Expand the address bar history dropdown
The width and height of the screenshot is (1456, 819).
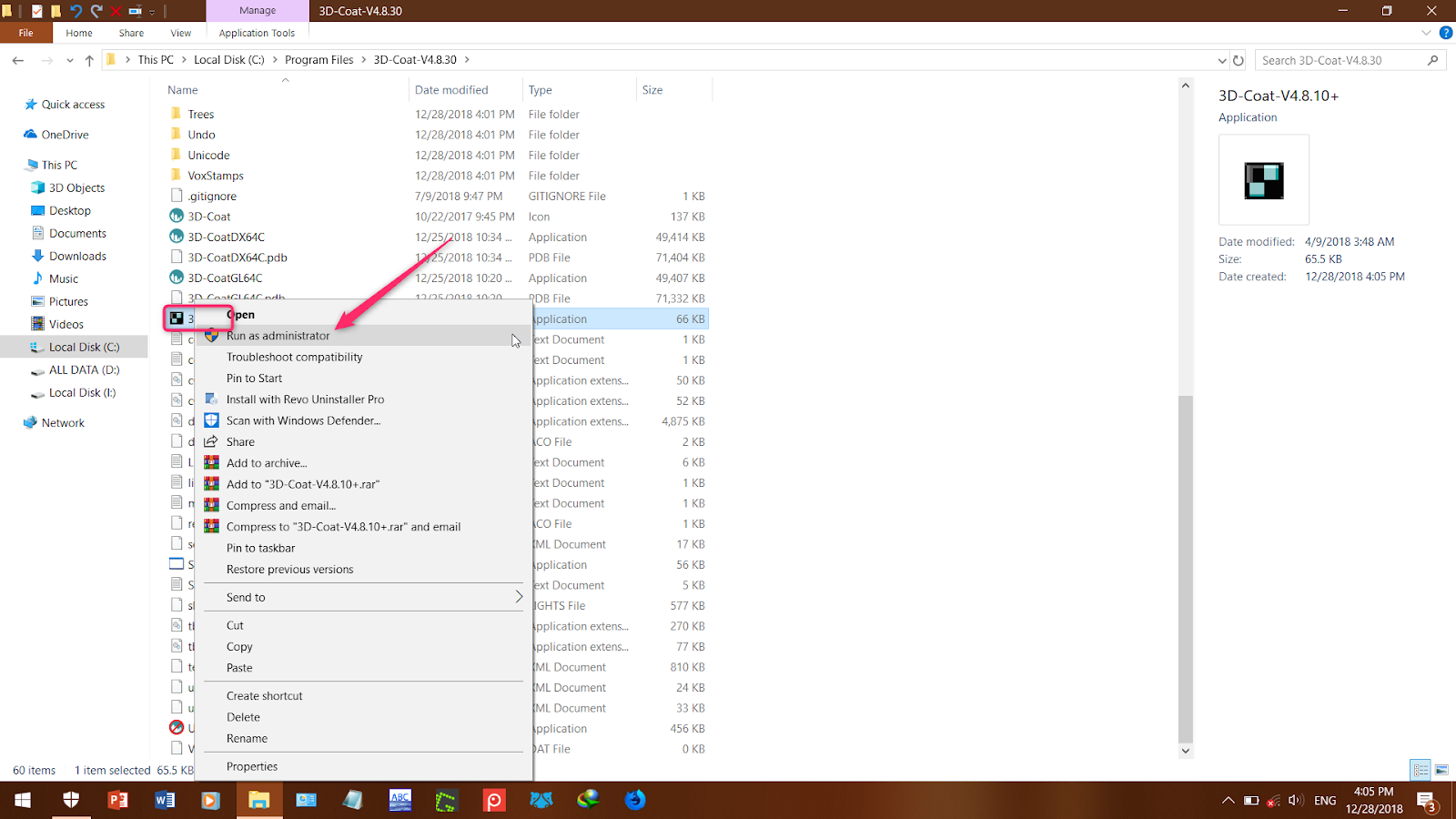[1222, 60]
